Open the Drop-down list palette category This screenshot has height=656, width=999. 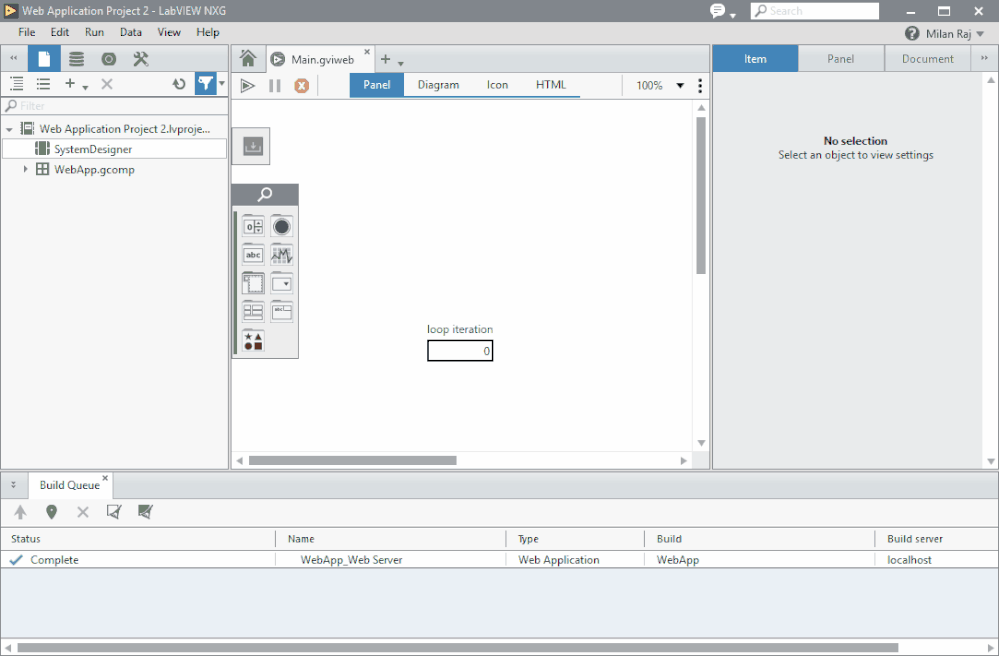pyautogui.click(x=282, y=283)
